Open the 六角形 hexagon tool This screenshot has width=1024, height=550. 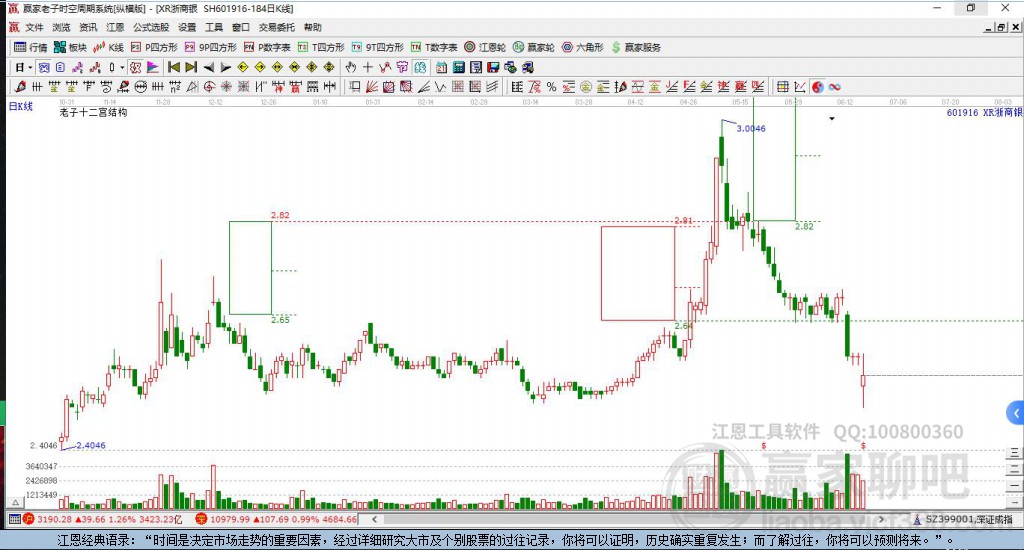pos(583,47)
